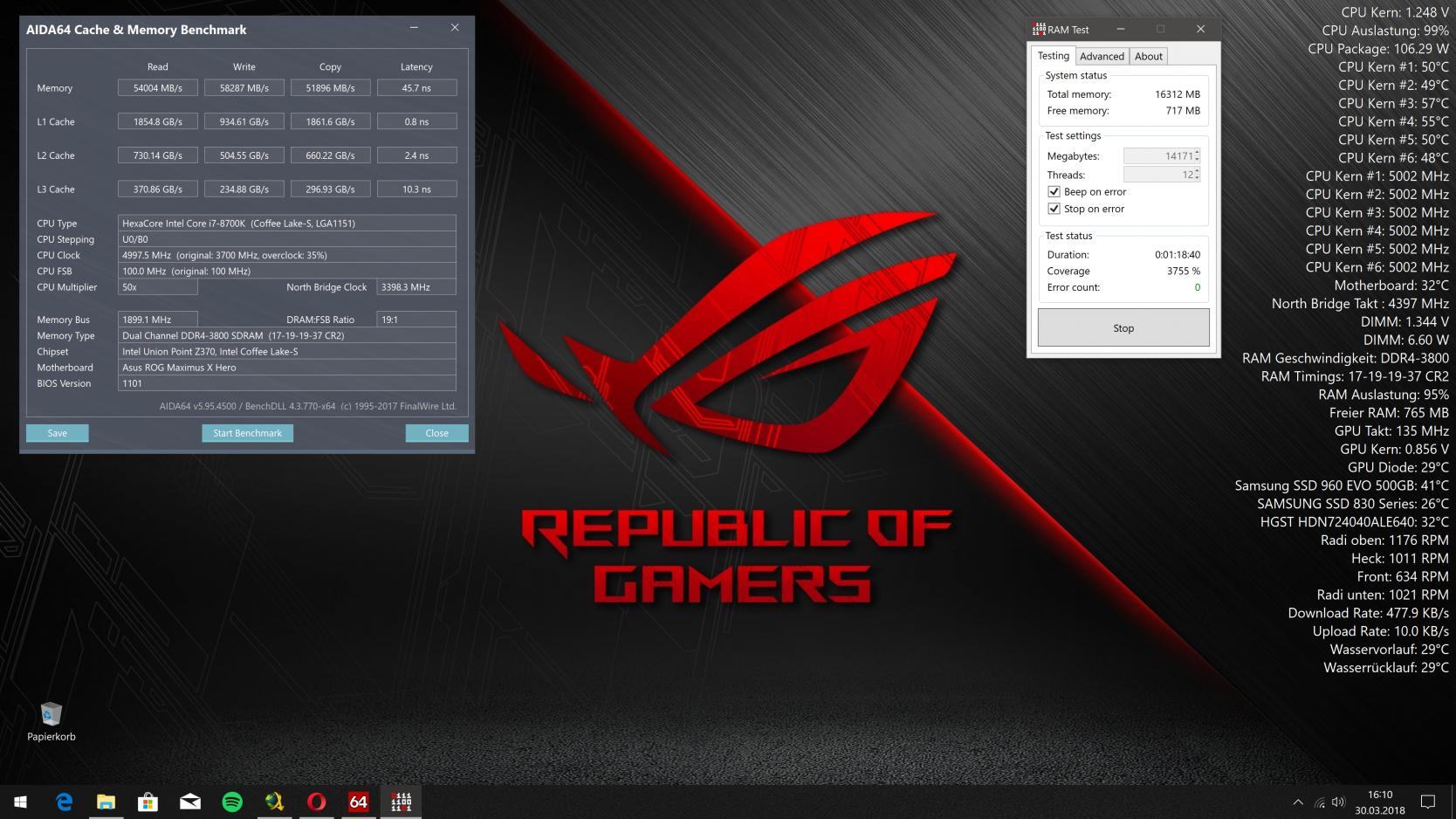The height and width of the screenshot is (819, 1456).
Task: Open the Action Center notifications icon
Action: (1428, 802)
